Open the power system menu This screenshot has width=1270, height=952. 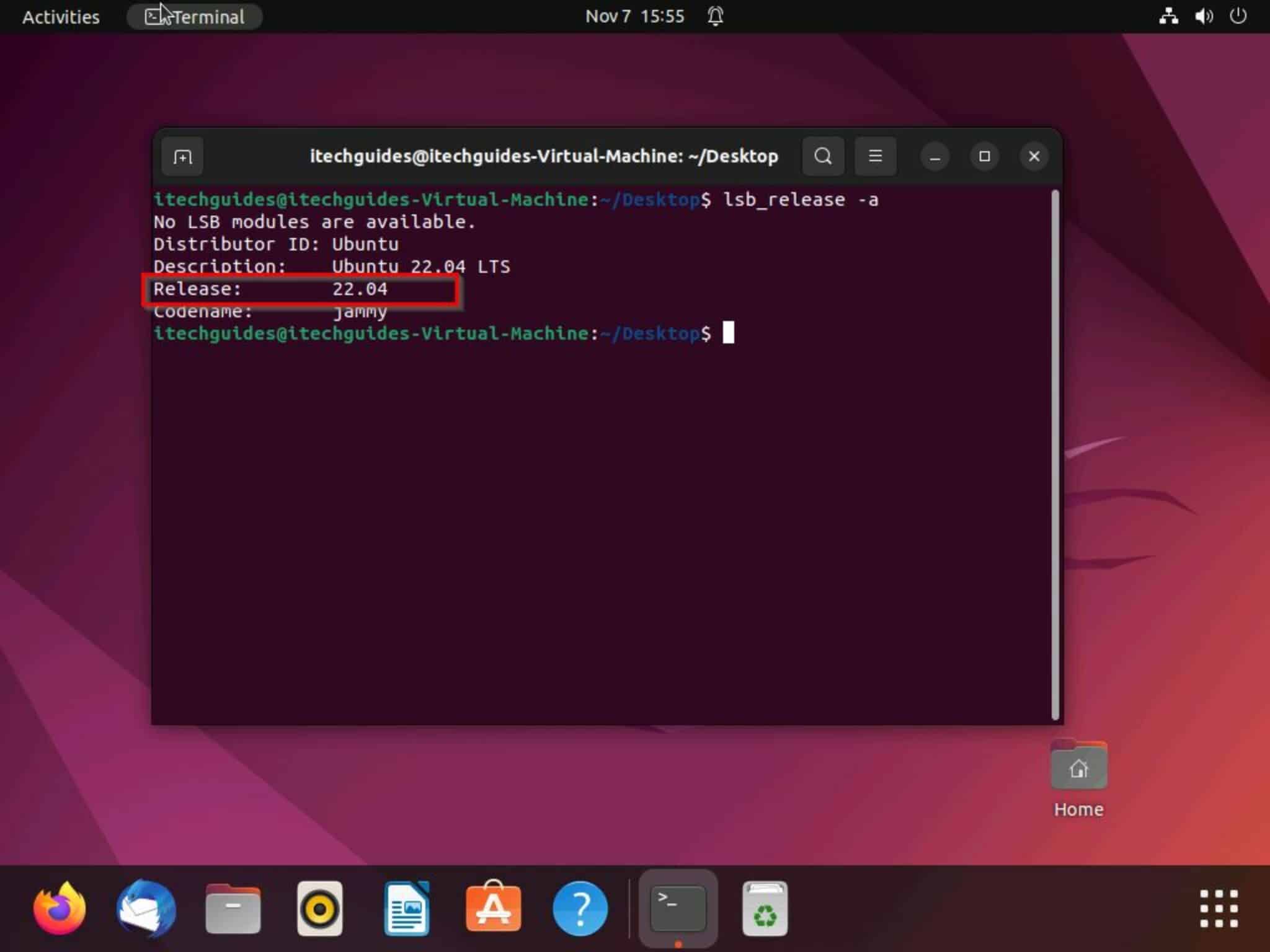click(x=1238, y=16)
